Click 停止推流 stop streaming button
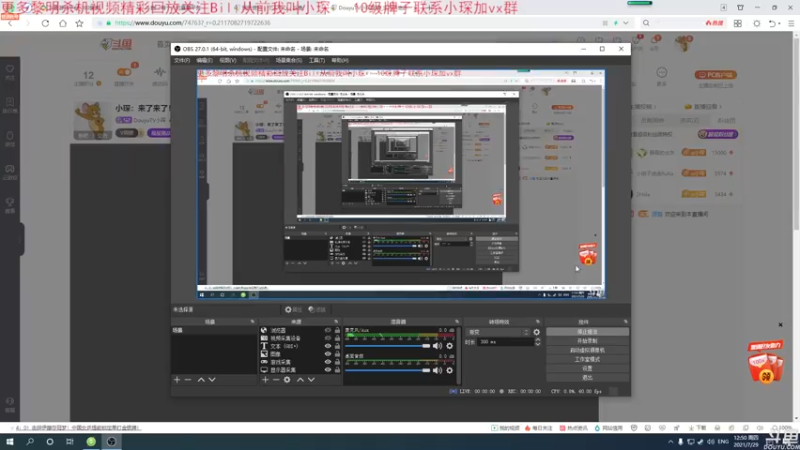The height and width of the screenshot is (450, 800). click(587, 332)
